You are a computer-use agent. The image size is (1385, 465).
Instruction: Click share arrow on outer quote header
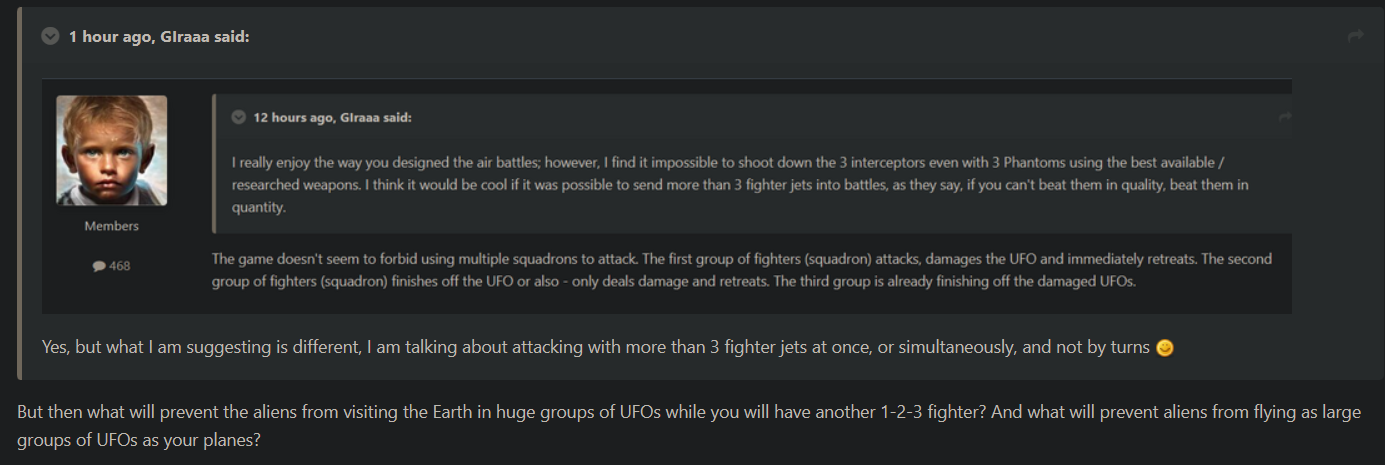1356,36
